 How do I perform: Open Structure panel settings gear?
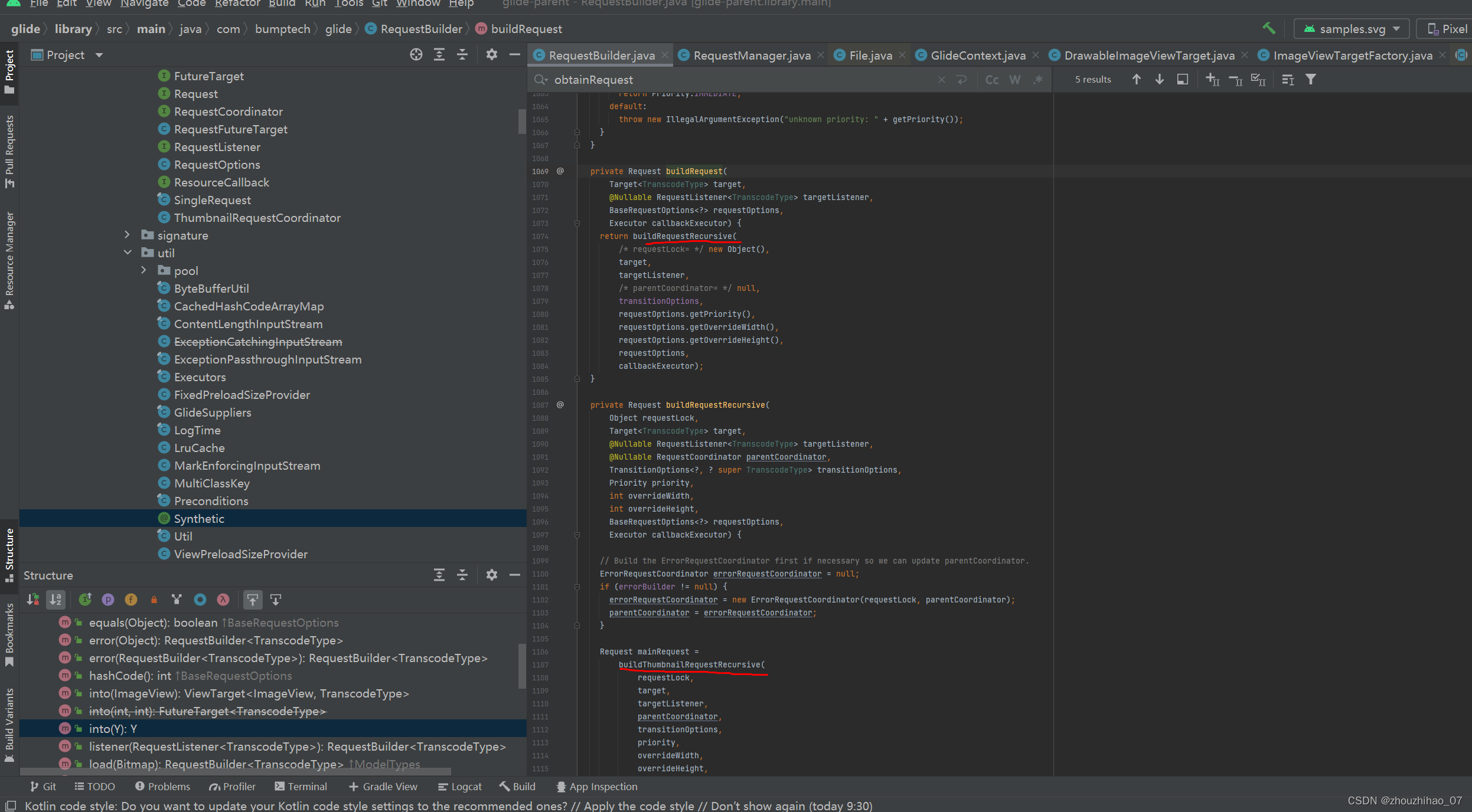click(x=492, y=575)
